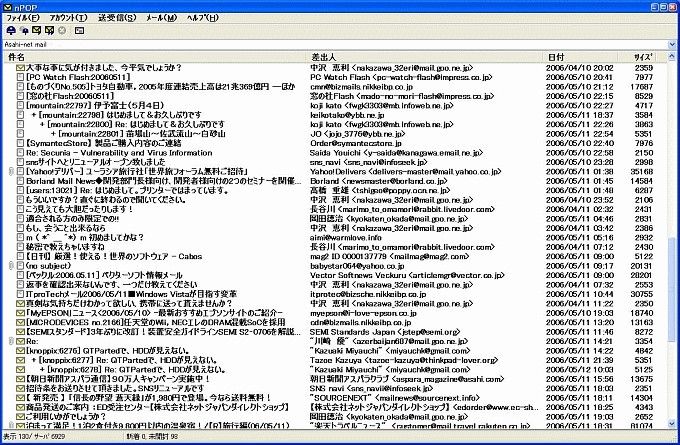Open the メール(M) menu

[161, 18]
